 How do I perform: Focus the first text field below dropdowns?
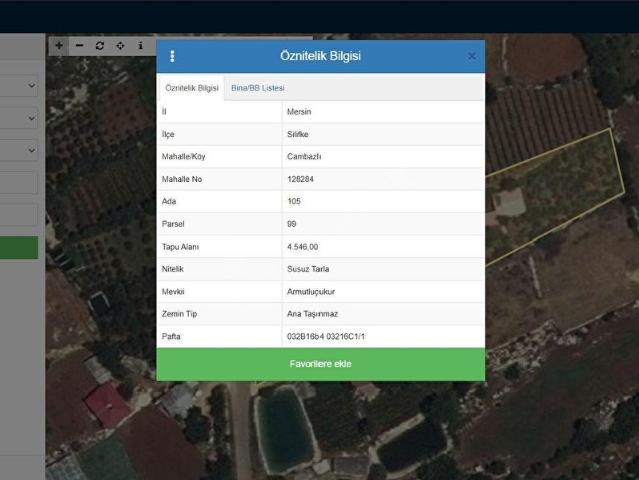(18, 183)
